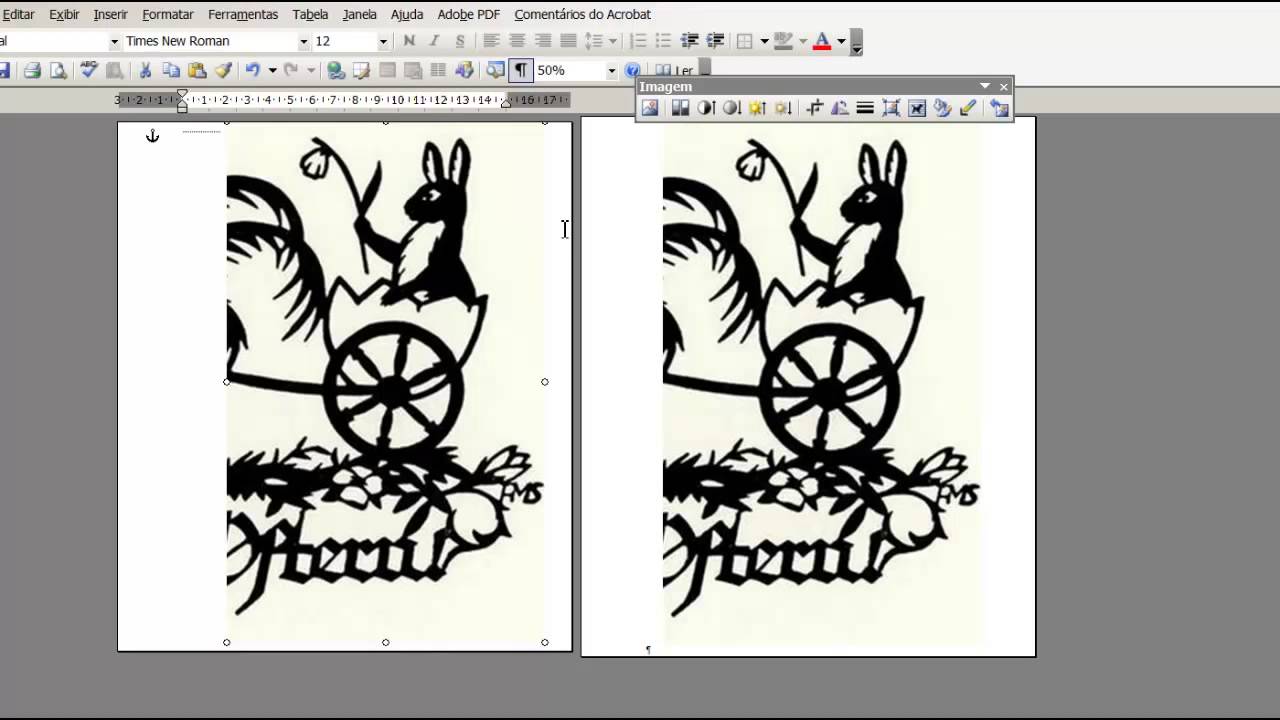Click the indent marker on the ruler
The height and width of the screenshot is (720, 1280).
coord(182,100)
